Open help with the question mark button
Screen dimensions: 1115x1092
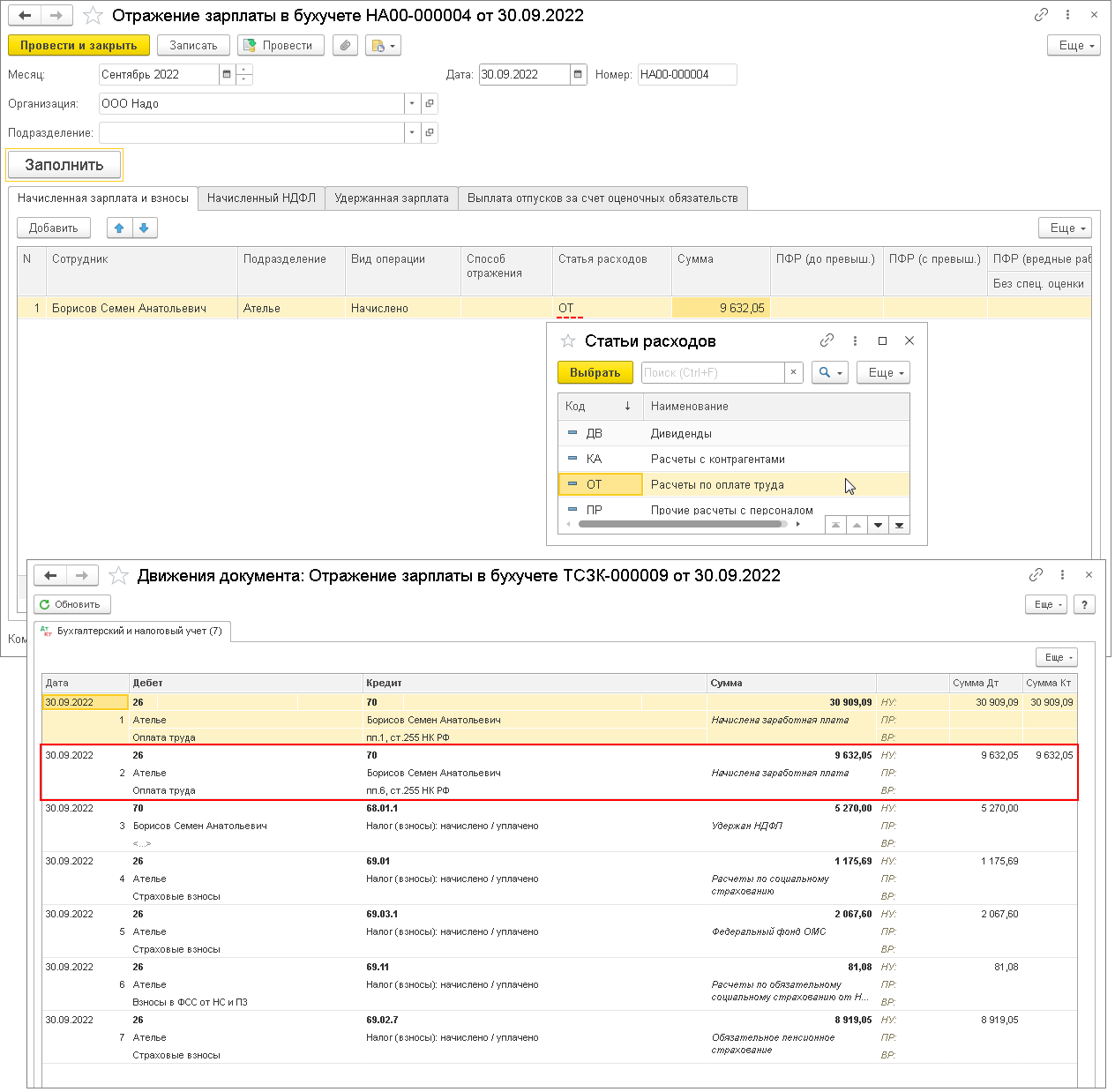pos(1084,604)
